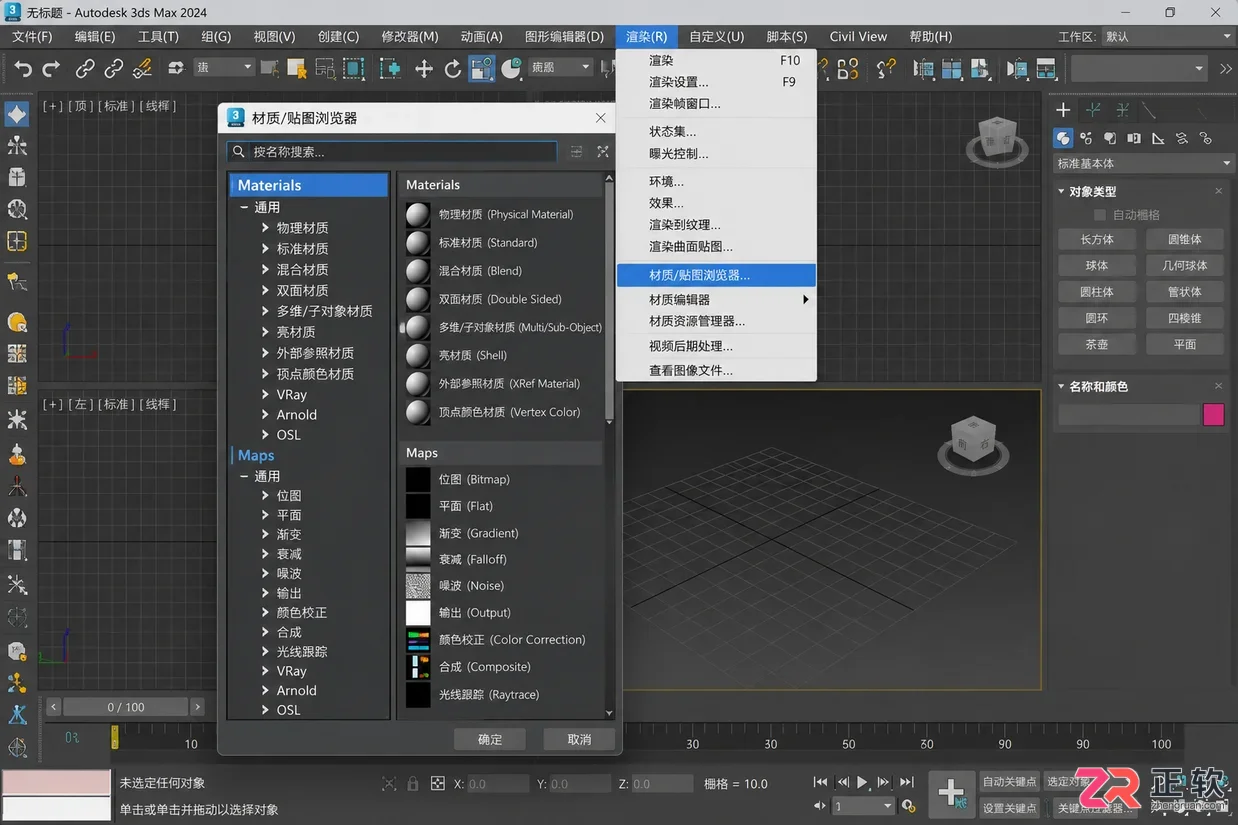
Task: Confirm with the 确定 button
Action: tap(490, 740)
